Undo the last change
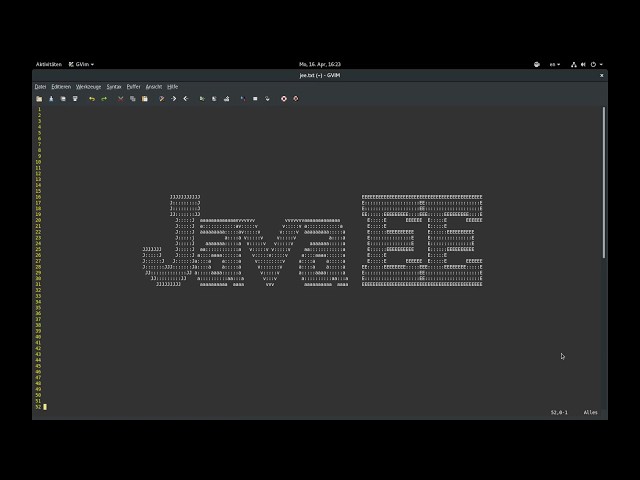This screenshot has width=640, height=480. (x=92, y=99)
